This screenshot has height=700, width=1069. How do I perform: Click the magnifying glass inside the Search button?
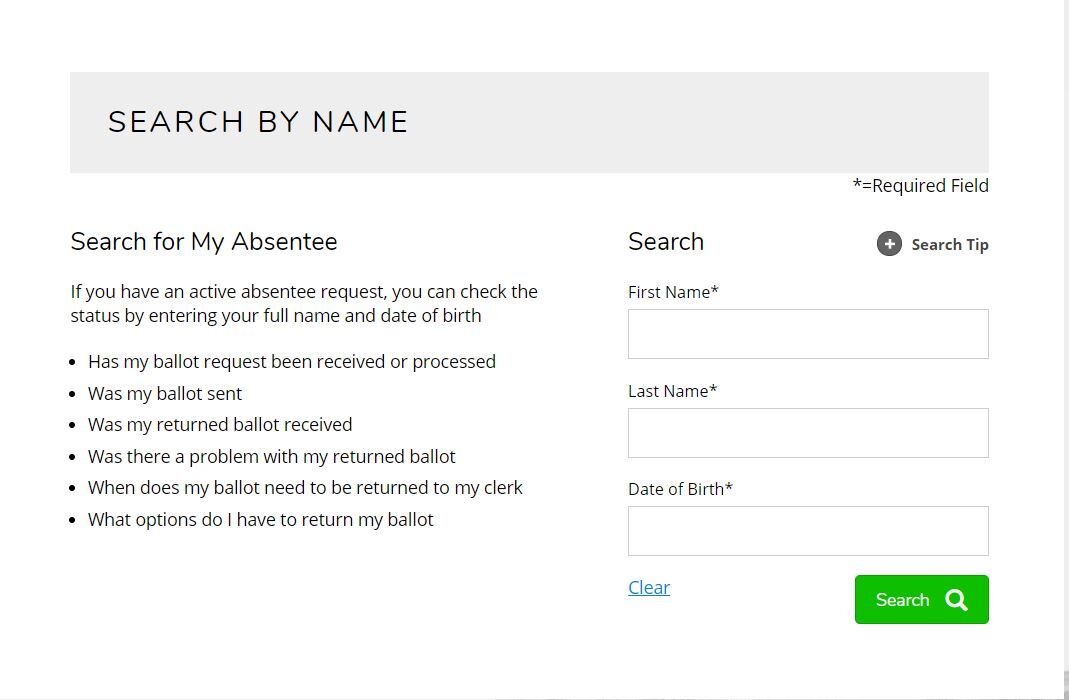[x=956, y=599]
